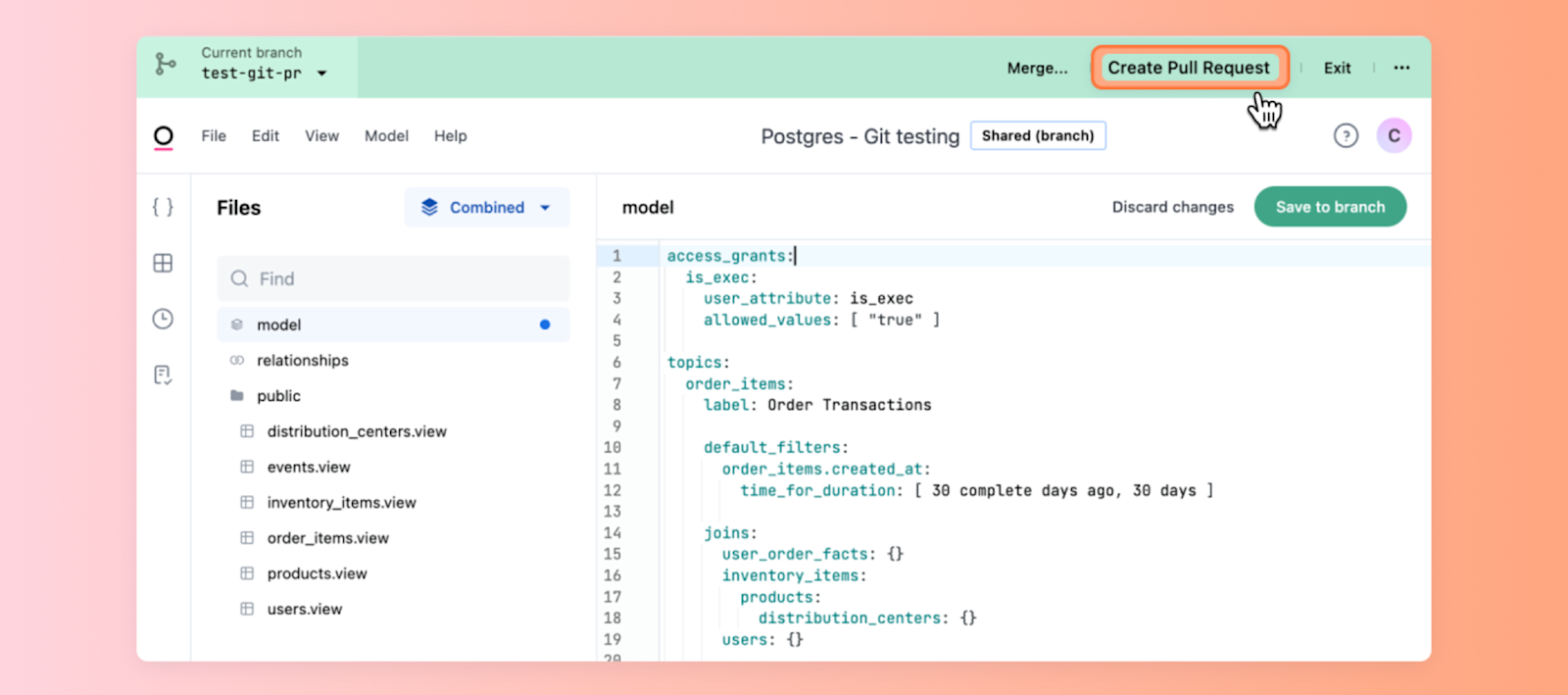
Task: Click the Merge... button
Action: [x=1038, y=68]
